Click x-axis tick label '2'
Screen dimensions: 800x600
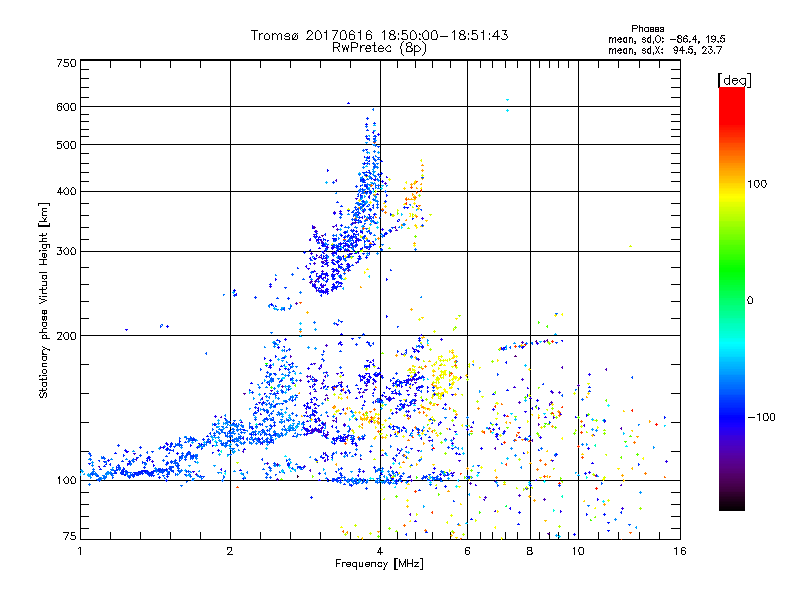click(230, 551)
